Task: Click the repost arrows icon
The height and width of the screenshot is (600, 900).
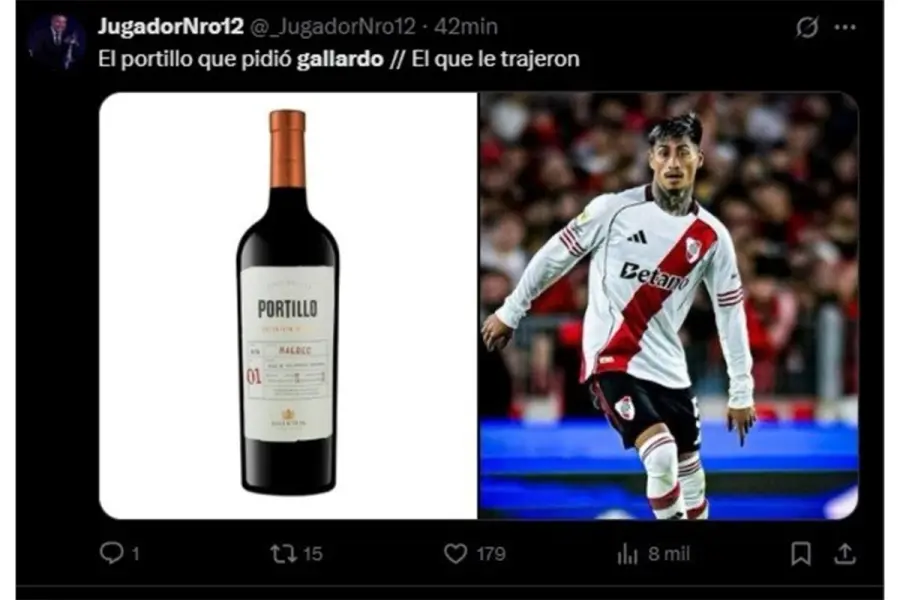Action: 284,553
